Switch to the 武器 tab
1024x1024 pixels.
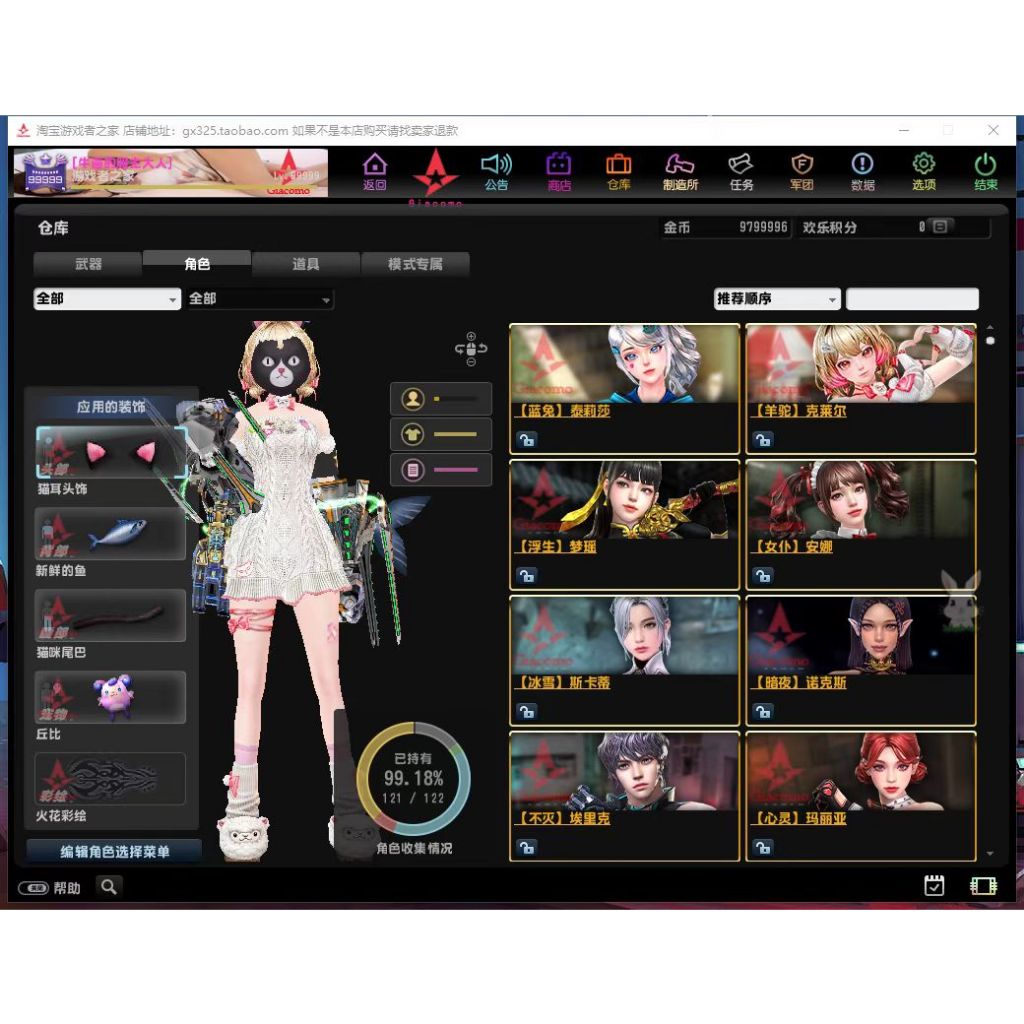pyautogui.click(x=88, y=264)
